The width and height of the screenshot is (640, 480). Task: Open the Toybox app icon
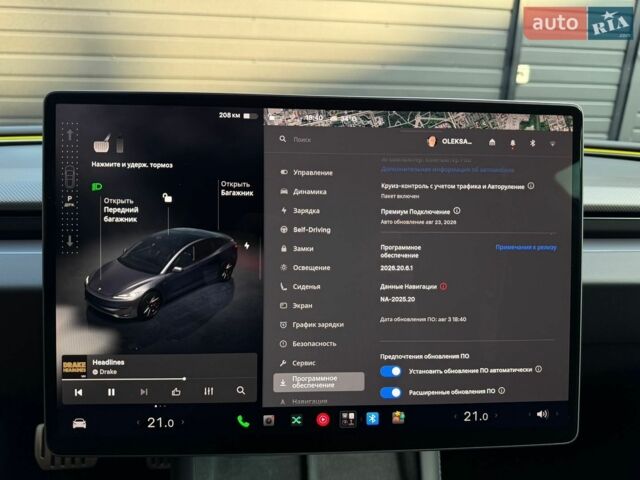(398, 418)
